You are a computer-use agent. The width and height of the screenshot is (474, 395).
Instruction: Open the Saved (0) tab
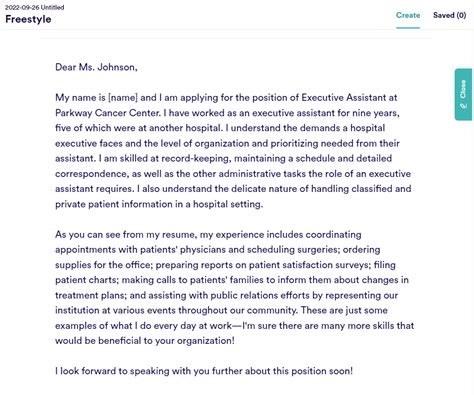click(x=449, y=15)
